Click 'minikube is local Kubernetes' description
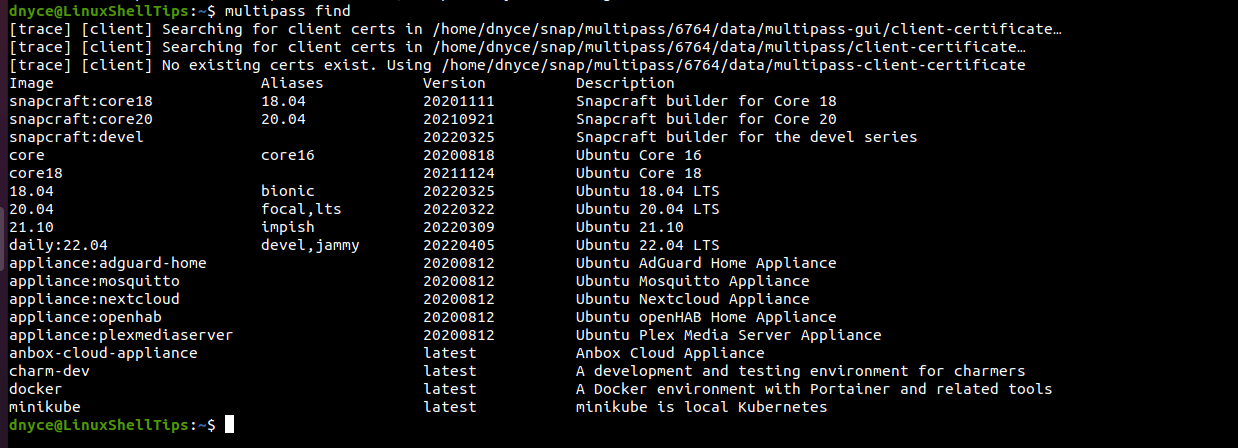This screenshot has width=1238, height=448. pyautogui.click(x=701, y=407)
